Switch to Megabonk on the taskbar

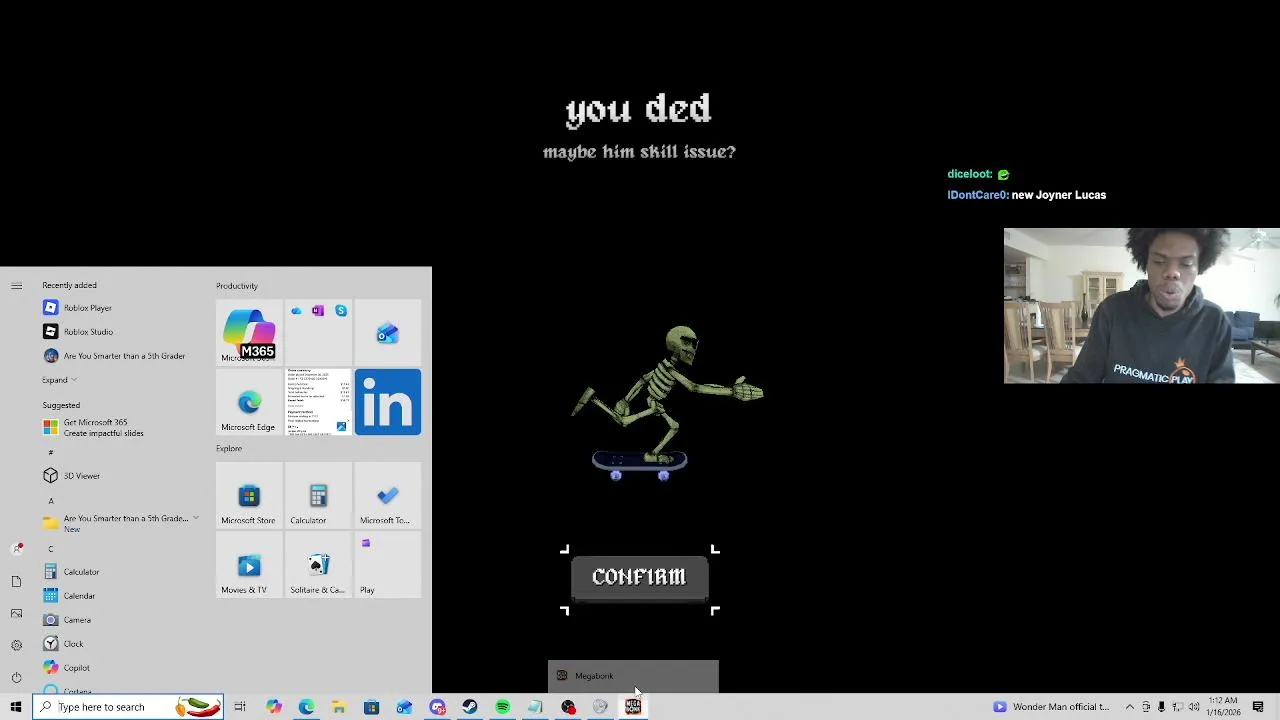tap(633, 707)
